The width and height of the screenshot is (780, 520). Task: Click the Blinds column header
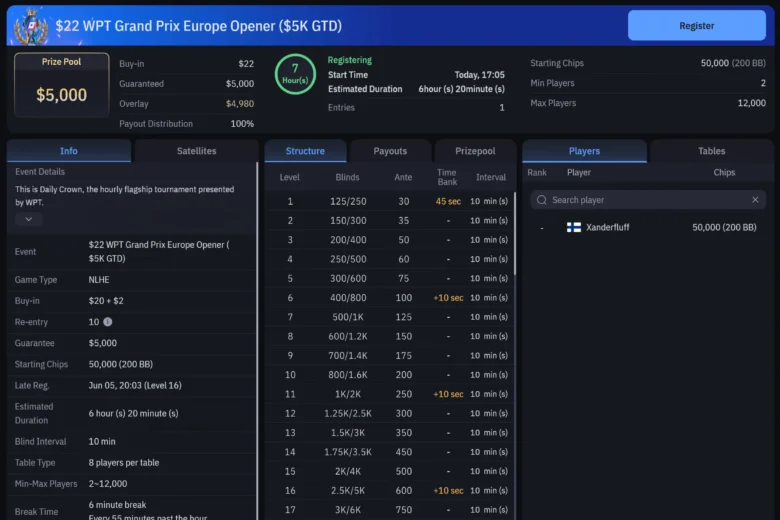pyautogui.click(x=347, y=177)
